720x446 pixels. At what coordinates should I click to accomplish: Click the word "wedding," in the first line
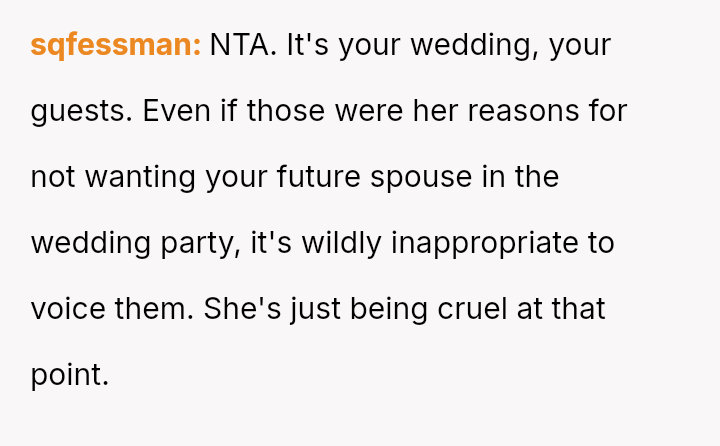tap(471, 45)
